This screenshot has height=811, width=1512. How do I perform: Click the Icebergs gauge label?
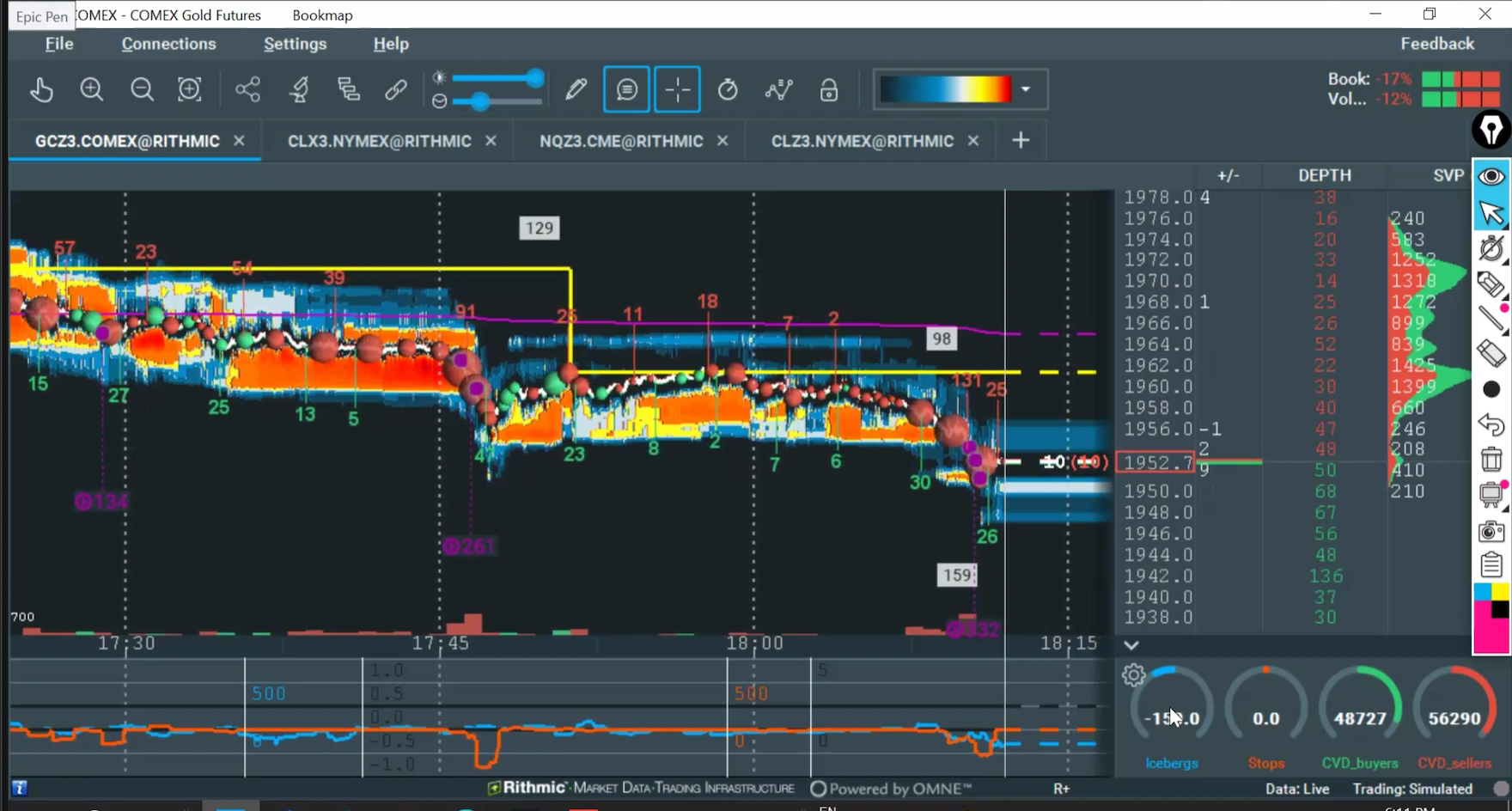coord(1171,763)
